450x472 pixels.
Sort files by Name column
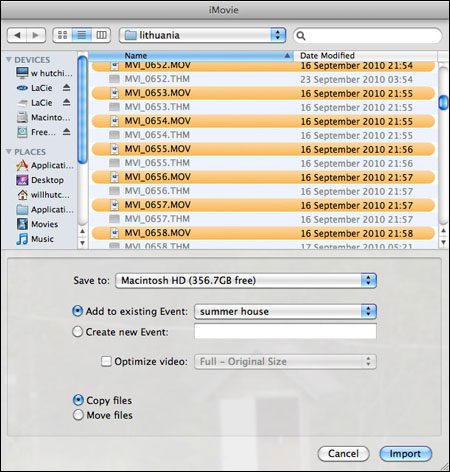pos(191,56)
